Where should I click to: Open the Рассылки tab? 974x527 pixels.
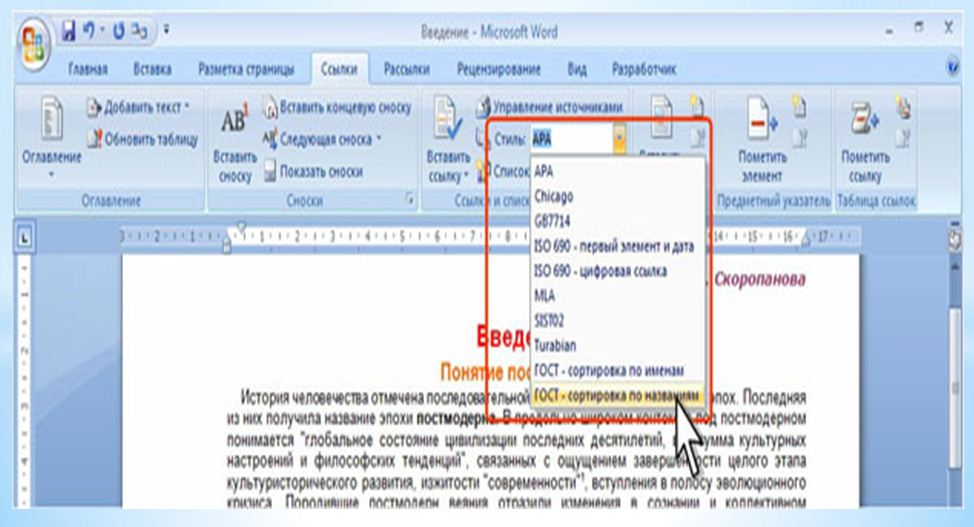click(x=406, y=69)
